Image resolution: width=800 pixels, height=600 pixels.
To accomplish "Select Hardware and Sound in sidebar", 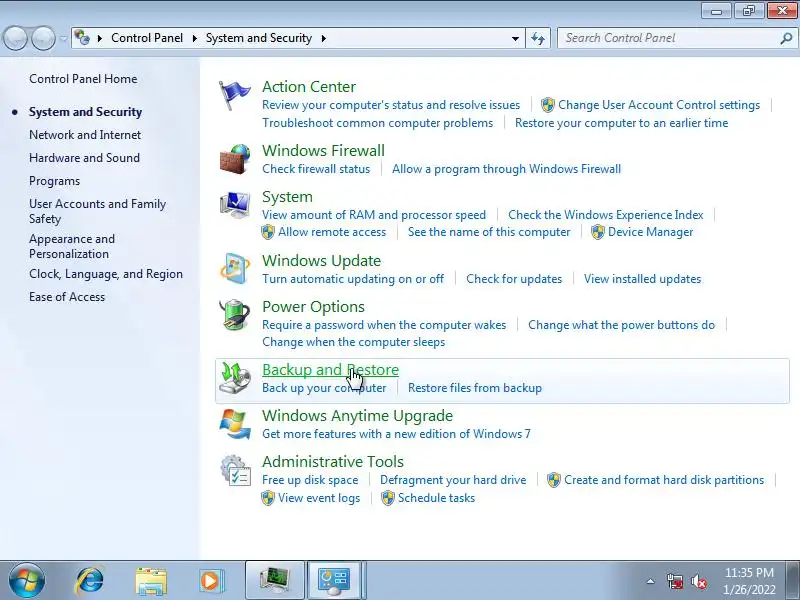I will pos(84,158).
